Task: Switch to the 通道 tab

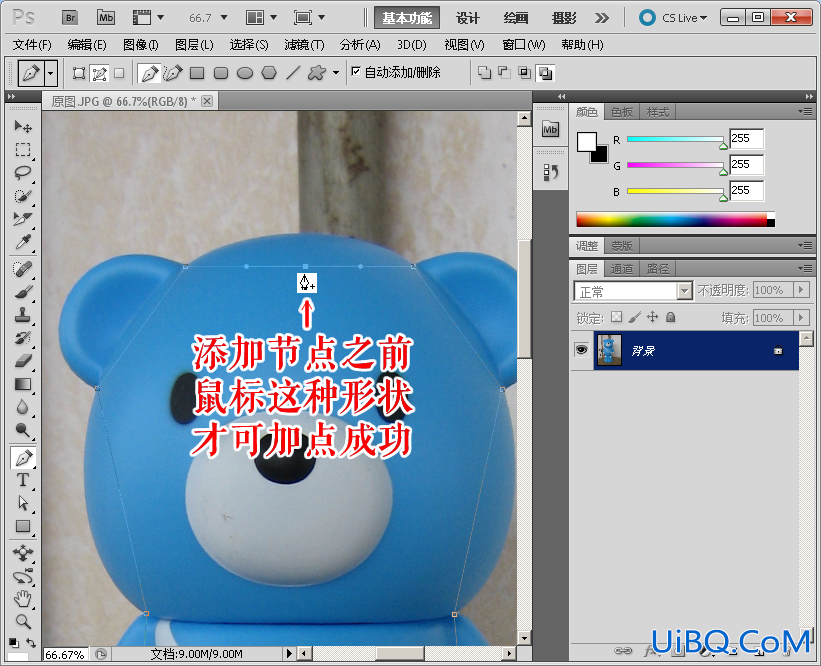Action: click(x=622, y=269)
